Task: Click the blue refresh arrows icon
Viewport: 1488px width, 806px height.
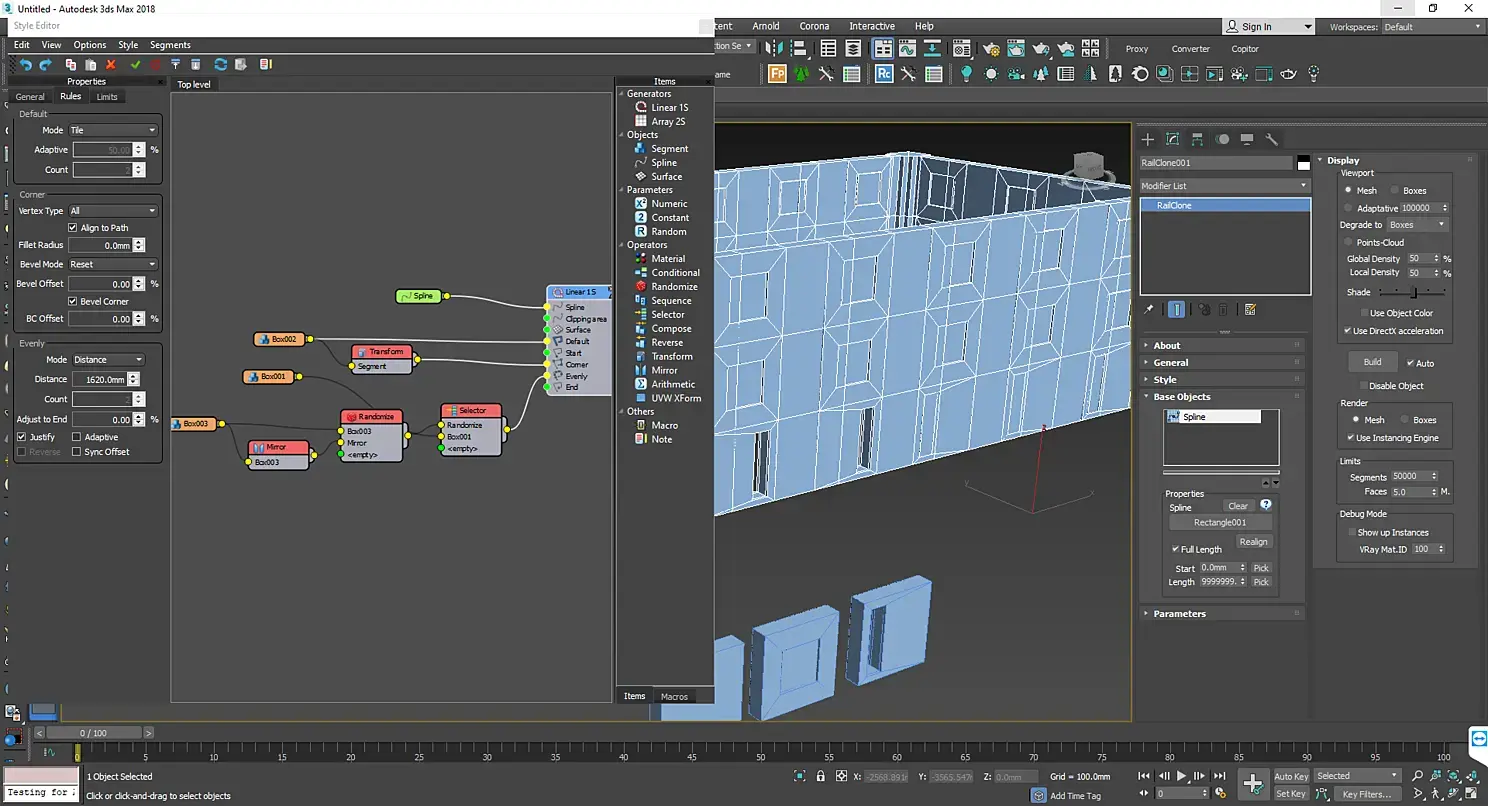Action: tap(220, 65)
